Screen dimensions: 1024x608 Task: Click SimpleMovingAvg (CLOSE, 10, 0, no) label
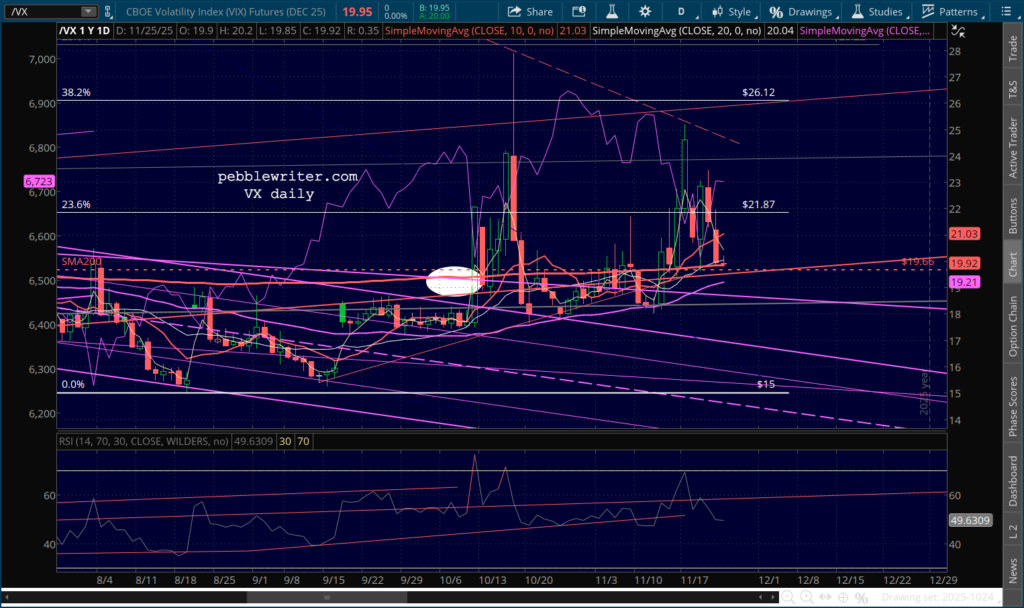pos(469,31)
